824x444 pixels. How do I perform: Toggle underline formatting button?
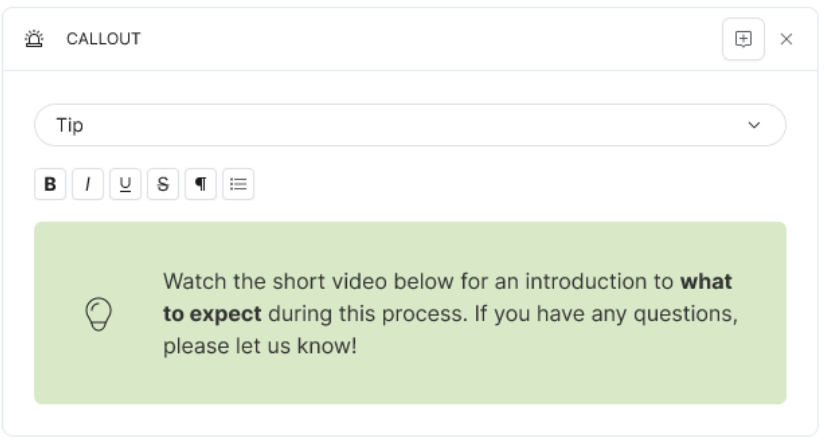tap(125, 184)
